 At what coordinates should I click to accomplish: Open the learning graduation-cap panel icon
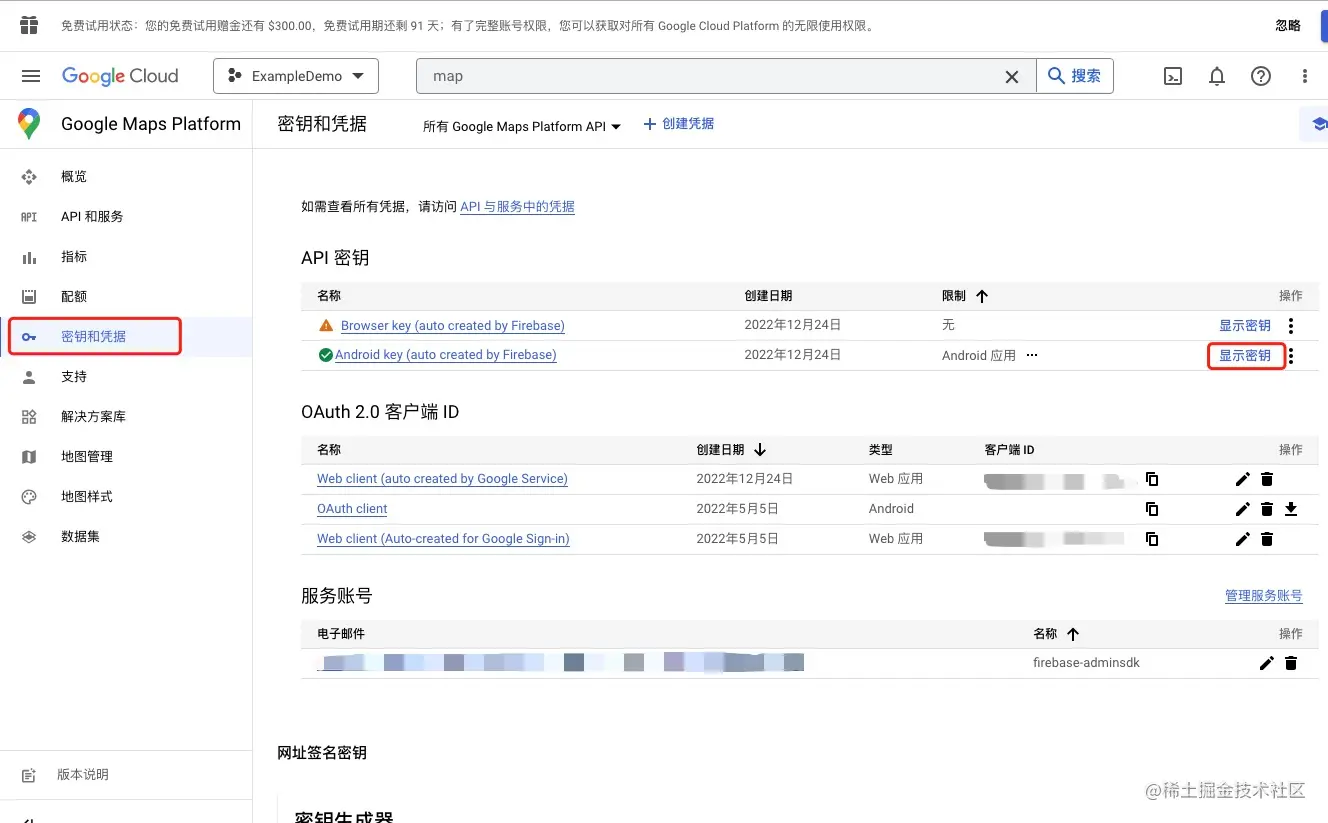pyautogui.click(x=1318, y=124)
